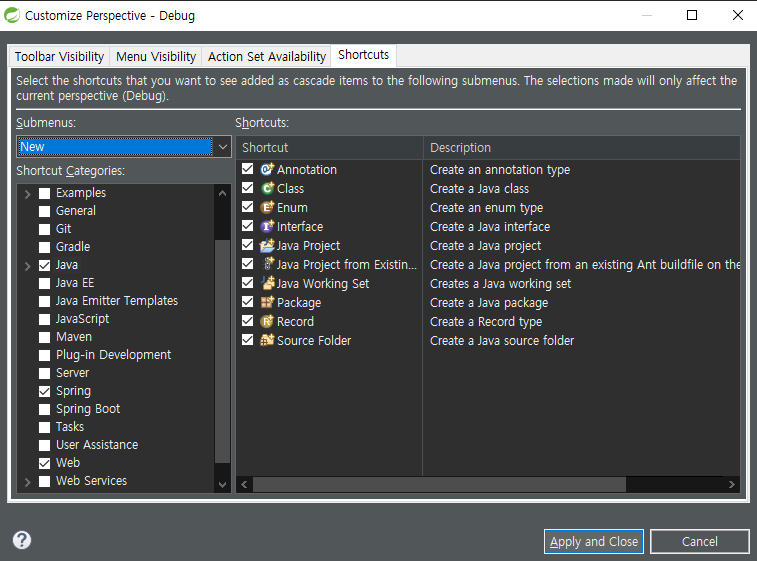The height and width of the screenshot is (561, 757).
Task: Open the help question mark icon
Action: 22,540
